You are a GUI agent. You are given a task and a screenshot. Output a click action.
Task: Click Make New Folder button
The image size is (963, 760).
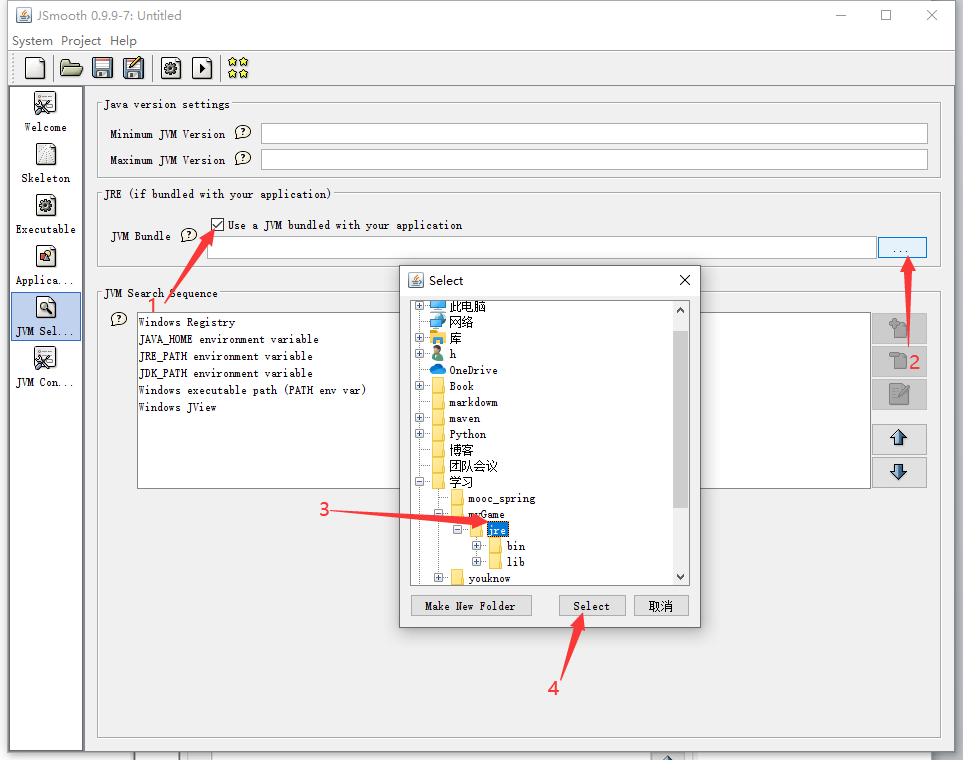(471, 606)
